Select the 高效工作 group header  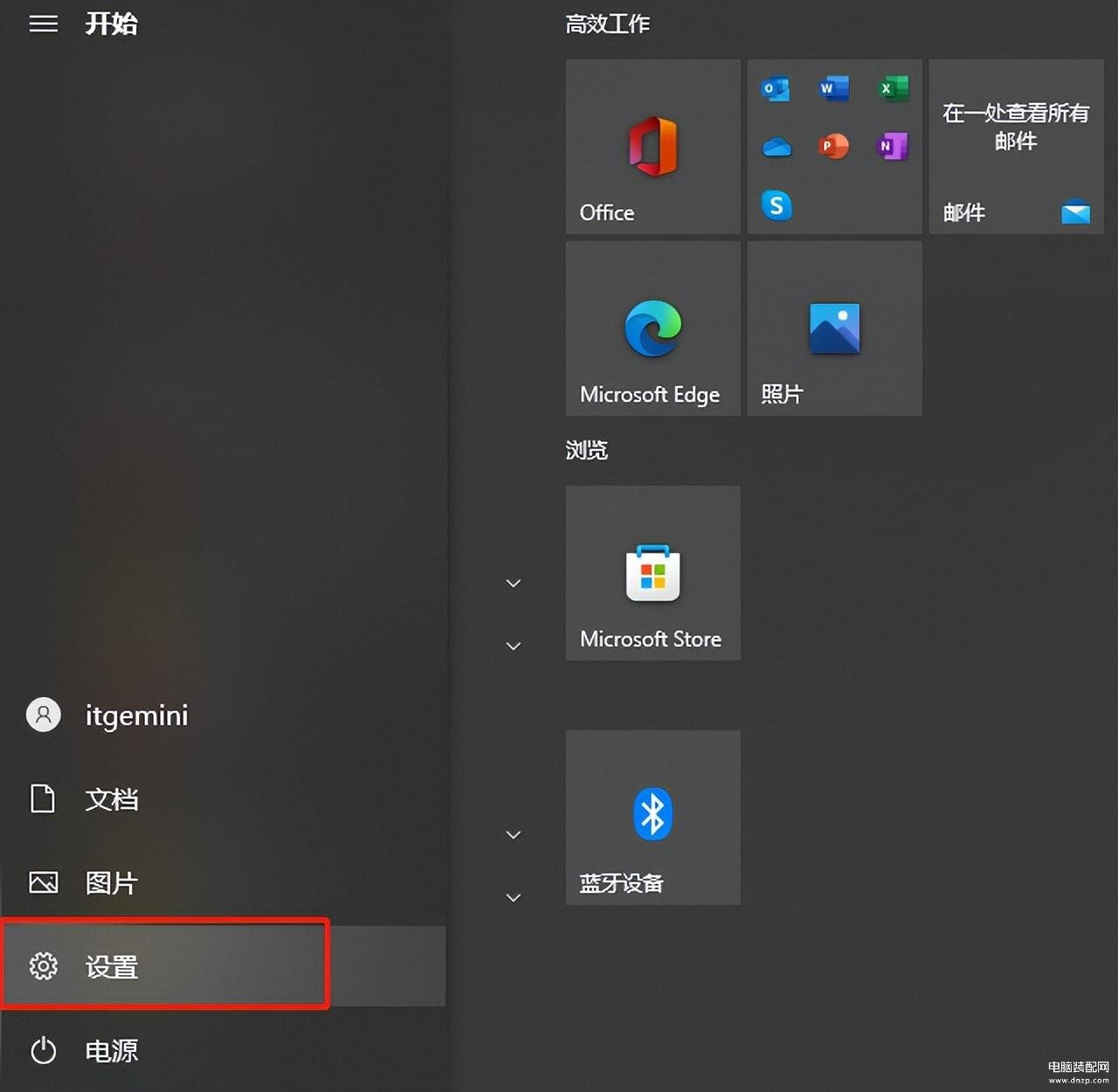607,24
